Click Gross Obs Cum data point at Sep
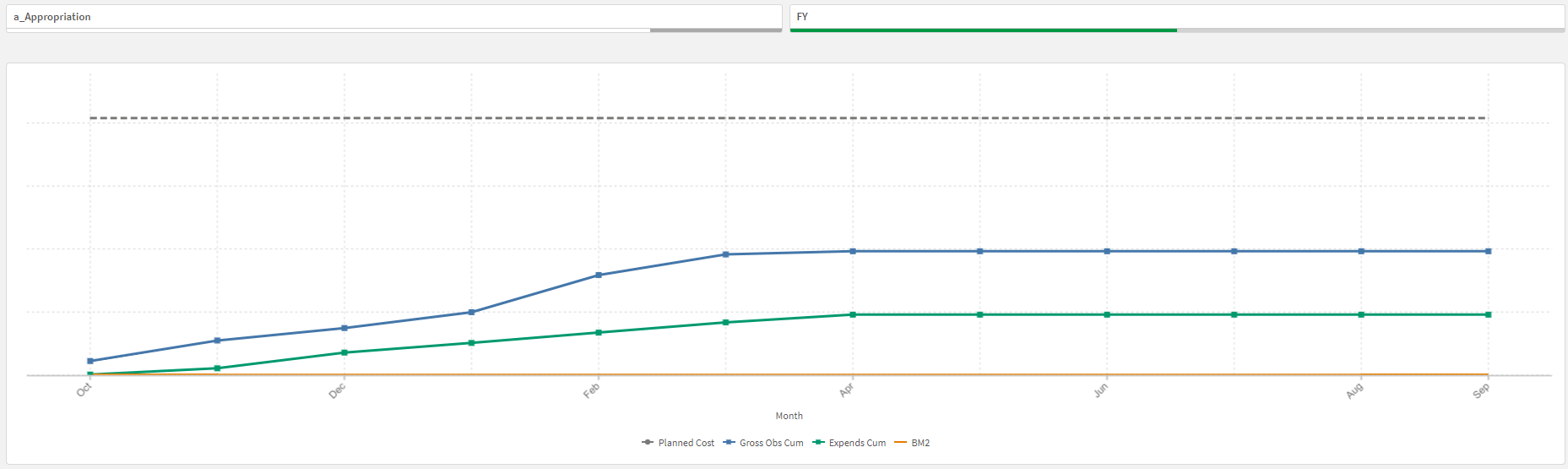 coord(1488,251)
